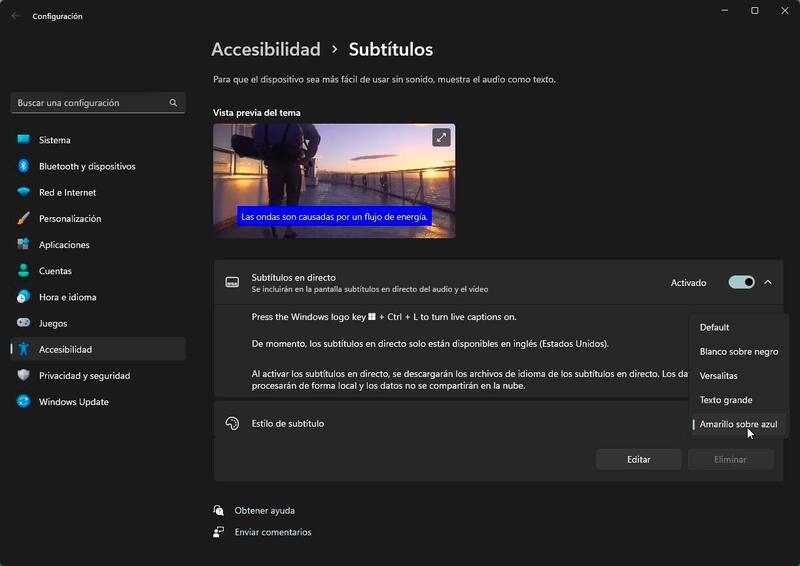Select Versalitas in the style list
Screen dimensions: 800x566
click(x=719, y=375)
